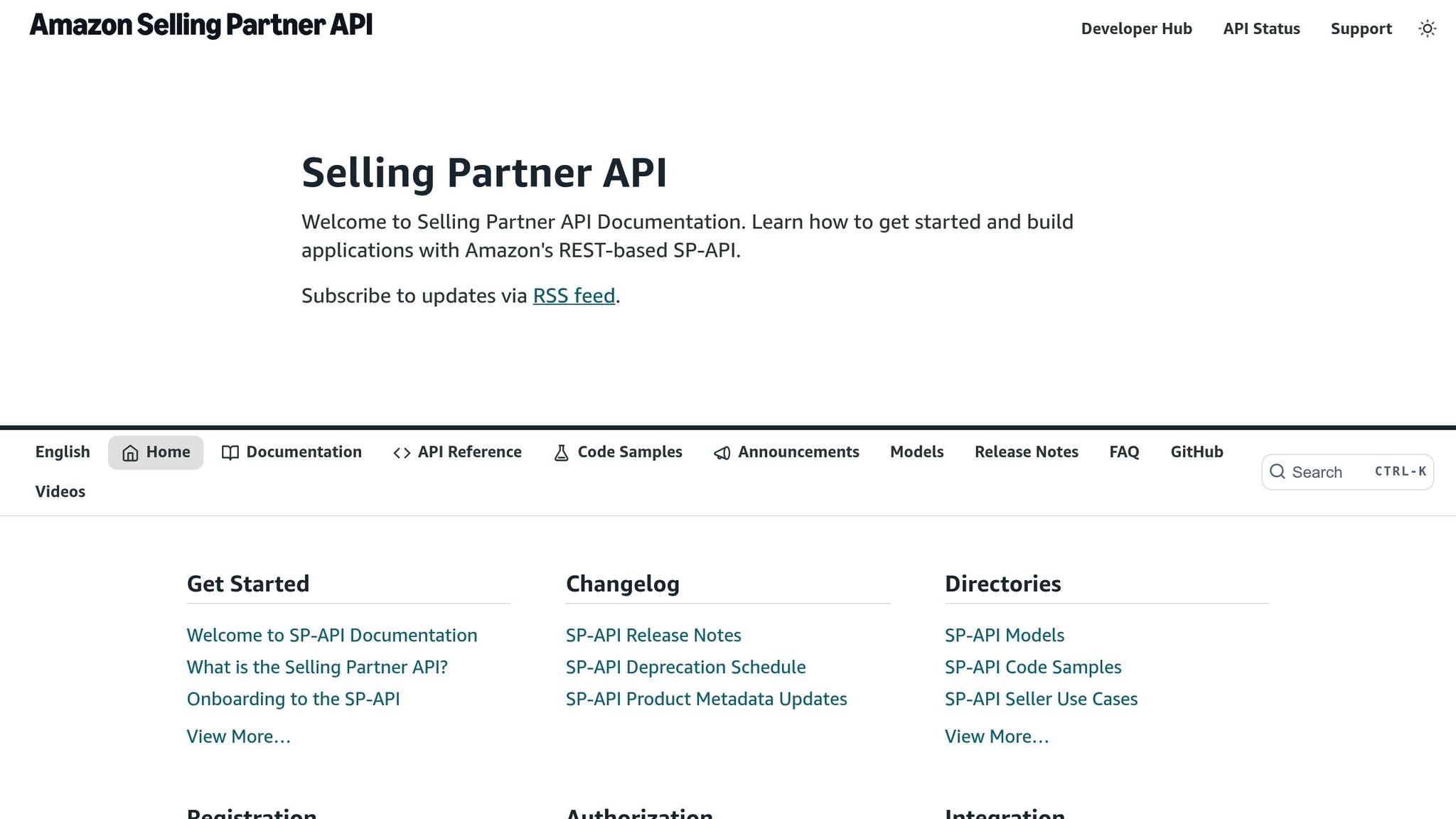This screenshot has width=1456, height=819.
Task: Click the code brackets icon for API Reference
Action: tap(402, 452)
